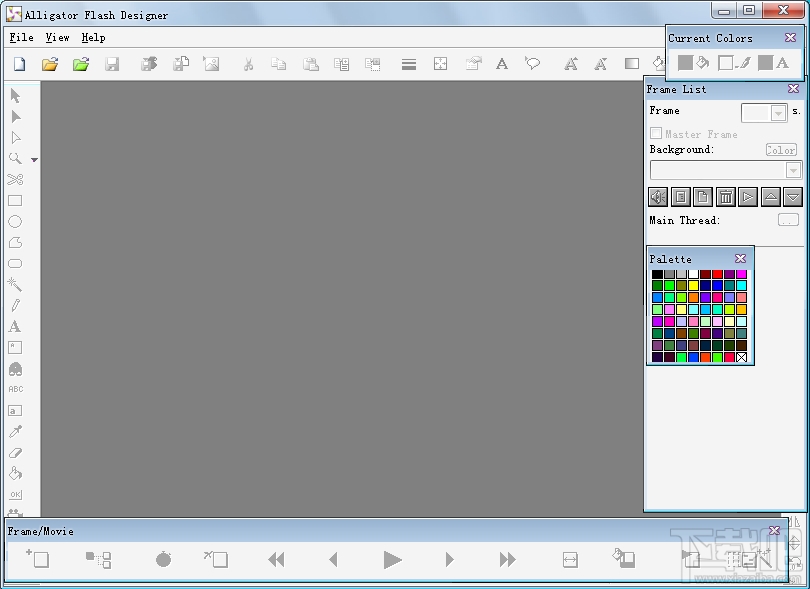The height and width of the screenshot is (589, 810).
Task: Pick the yellow swatch in Palette
Action: click(x=693, y=286)
